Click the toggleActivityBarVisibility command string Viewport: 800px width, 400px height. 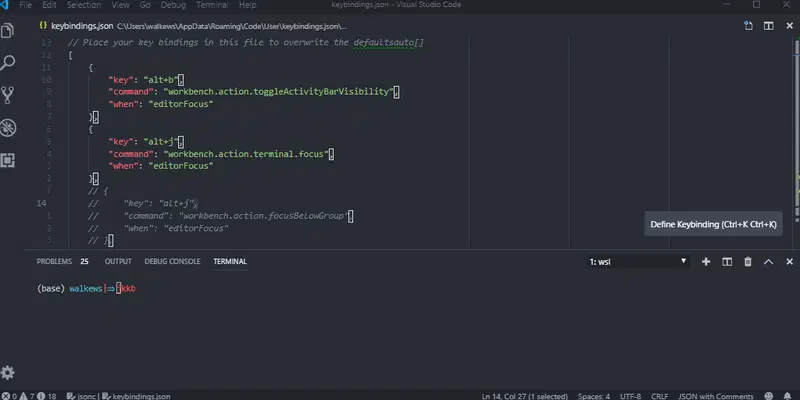tap(278, 92)
